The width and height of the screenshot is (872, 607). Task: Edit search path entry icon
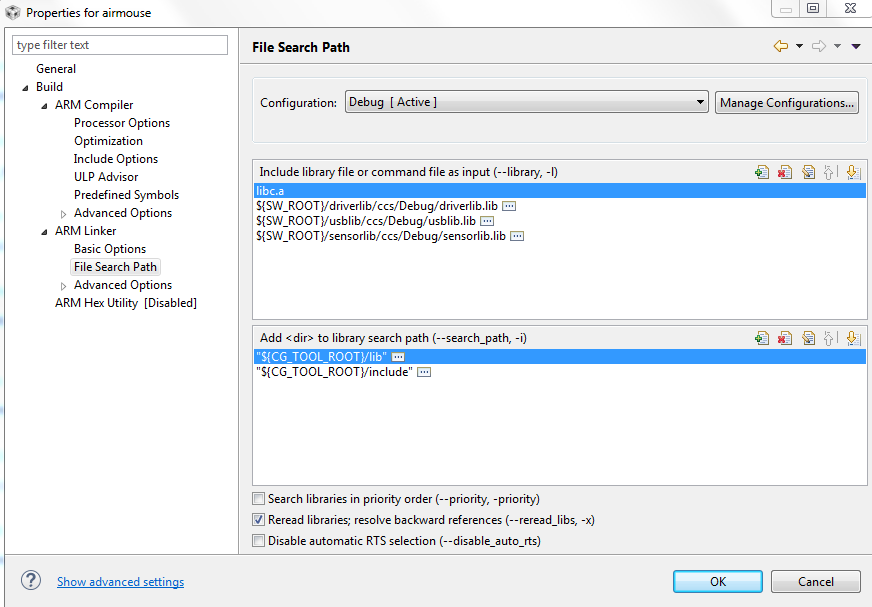(808, 338)
